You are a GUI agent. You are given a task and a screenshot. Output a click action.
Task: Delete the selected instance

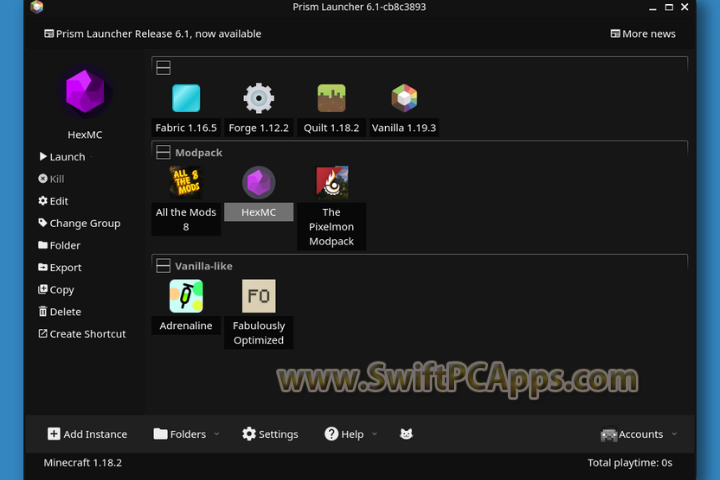pos(60,311)
